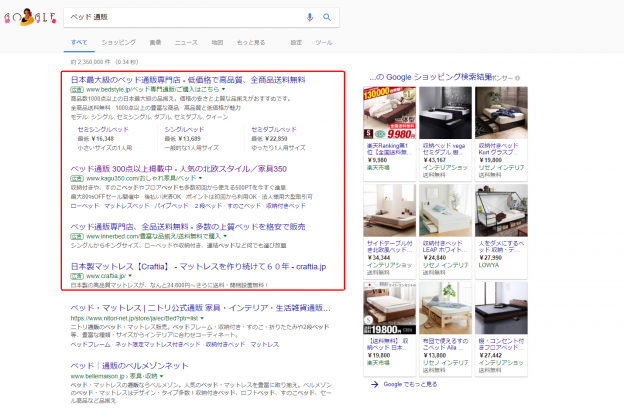Open the 日本最大級のベッド通販専門店 ad headline
This screenshot has height=411, width=624.
(188, 80)
